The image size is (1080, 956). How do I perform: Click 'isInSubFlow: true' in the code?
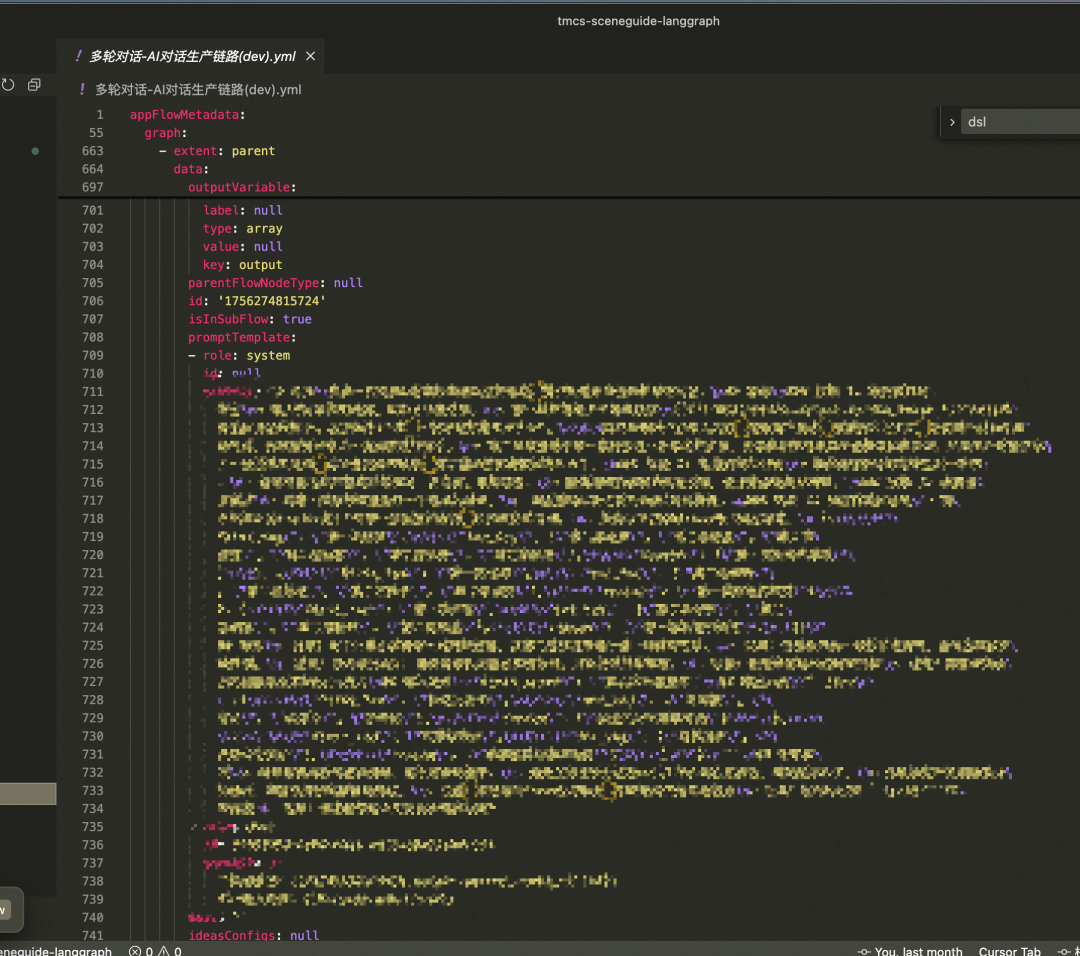point(249,319)
